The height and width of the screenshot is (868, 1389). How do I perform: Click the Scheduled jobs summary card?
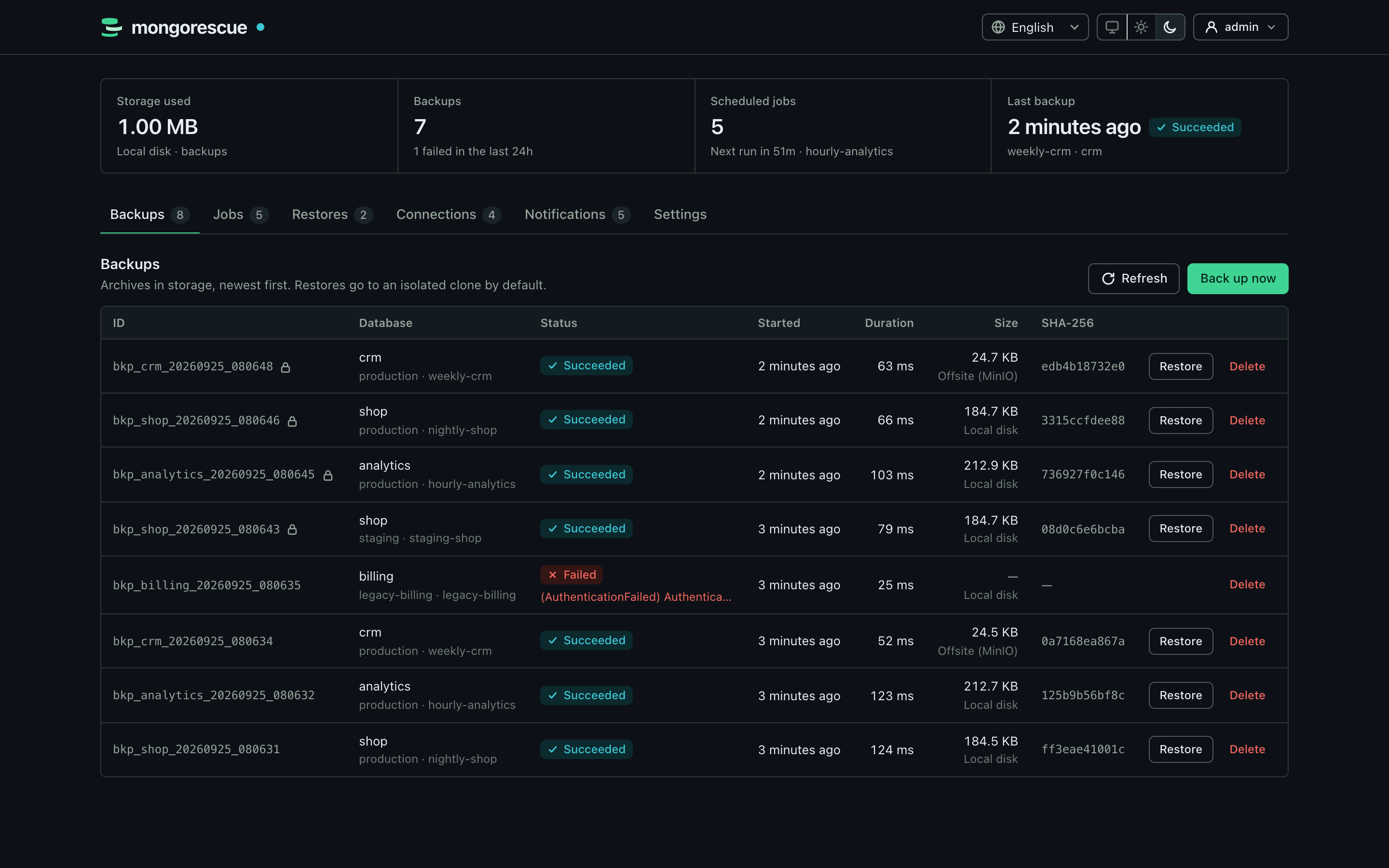tap(843, 126)
